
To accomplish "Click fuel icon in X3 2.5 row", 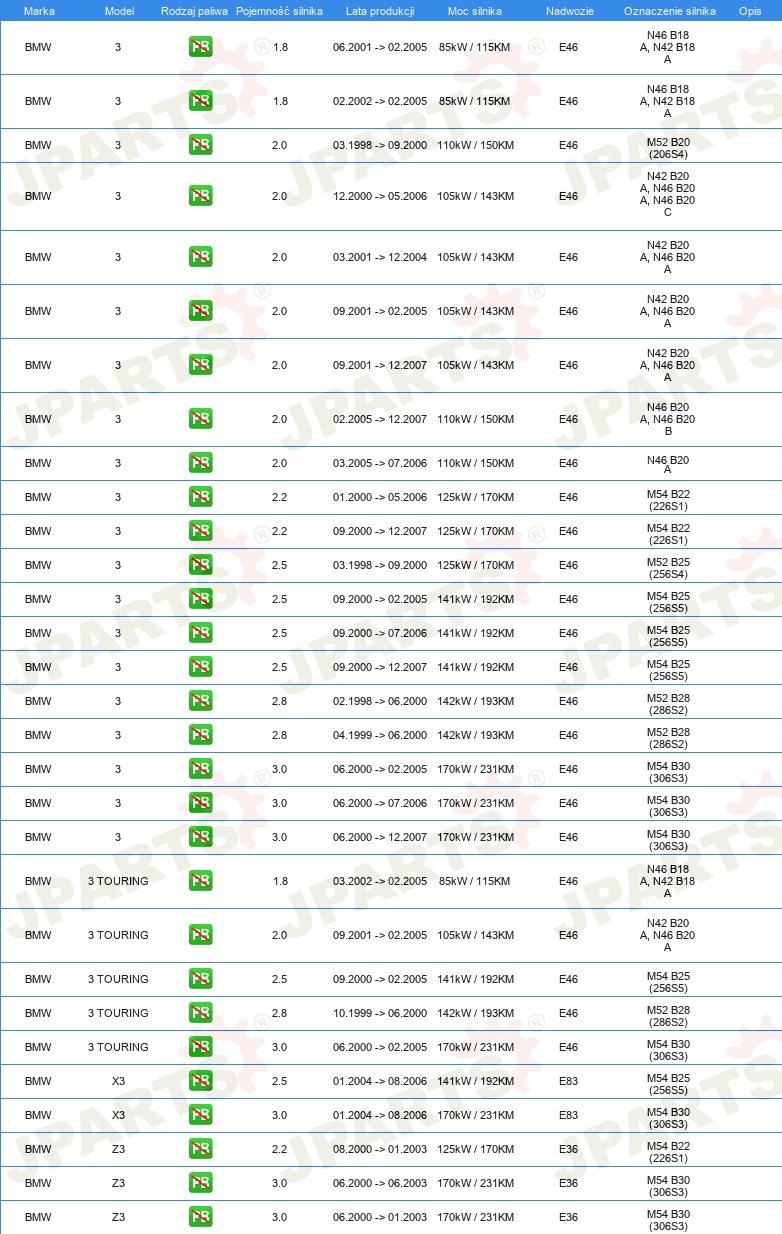I will point(201,1081).
